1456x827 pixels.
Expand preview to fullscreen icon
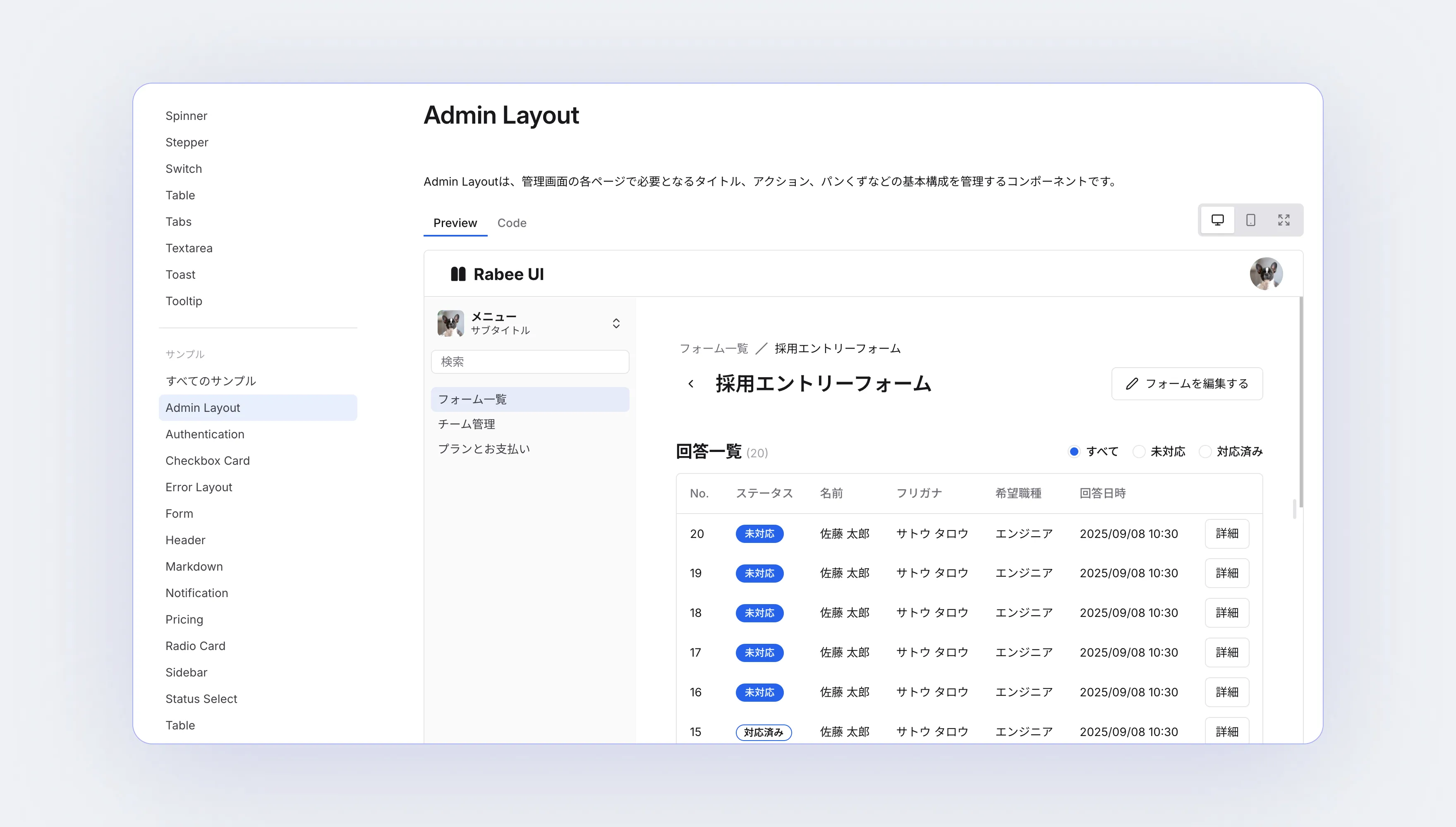[1284, 220]
